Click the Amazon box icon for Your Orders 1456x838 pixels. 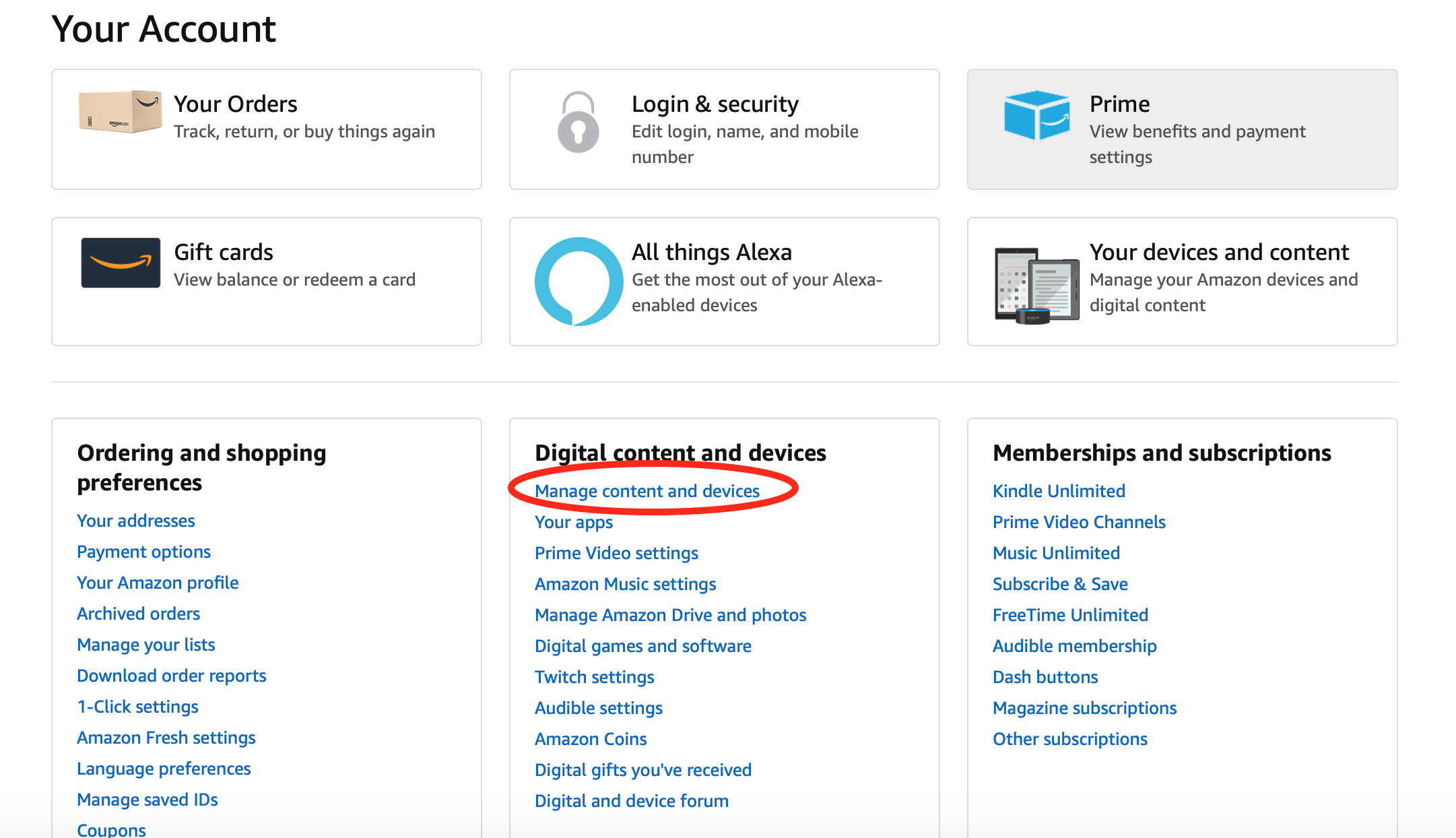pos(120,112)
